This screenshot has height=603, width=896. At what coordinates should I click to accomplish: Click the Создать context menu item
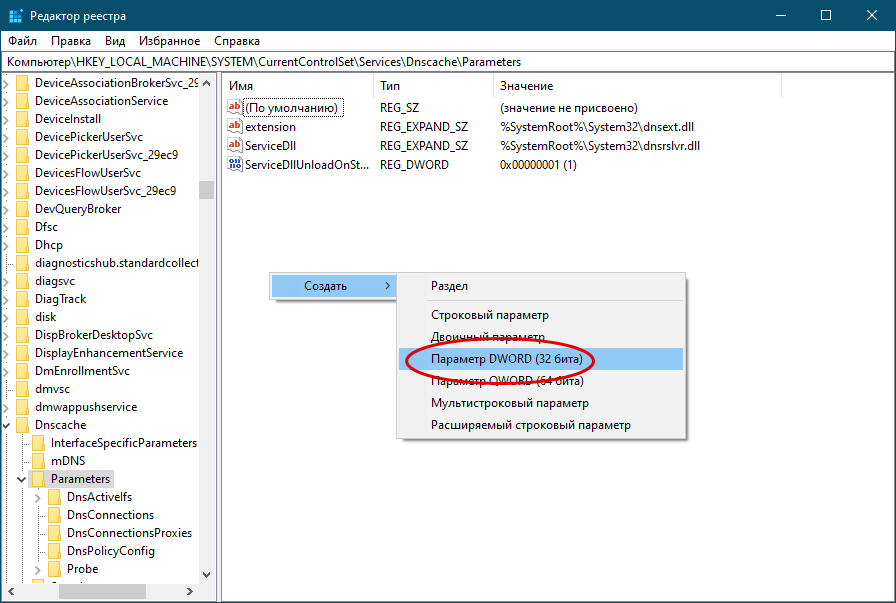click(334, 286)
